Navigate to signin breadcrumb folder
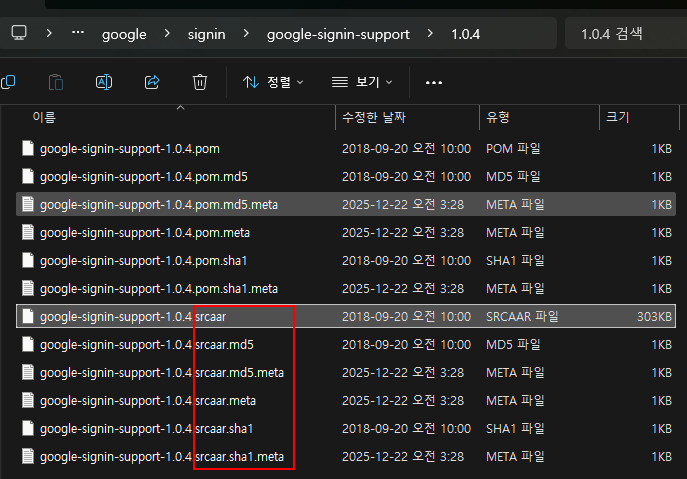Viewport: 687px width, 479px height. (x=206, y=34)
